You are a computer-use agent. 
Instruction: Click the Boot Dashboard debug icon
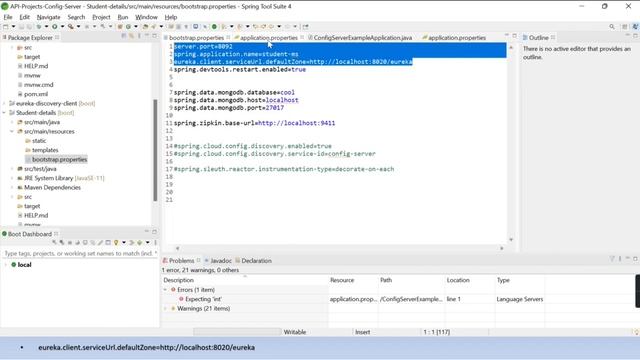point(62,242)
